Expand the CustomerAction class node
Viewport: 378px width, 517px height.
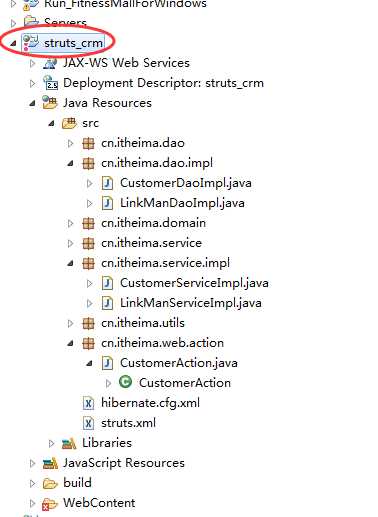(x=108, y=383)
